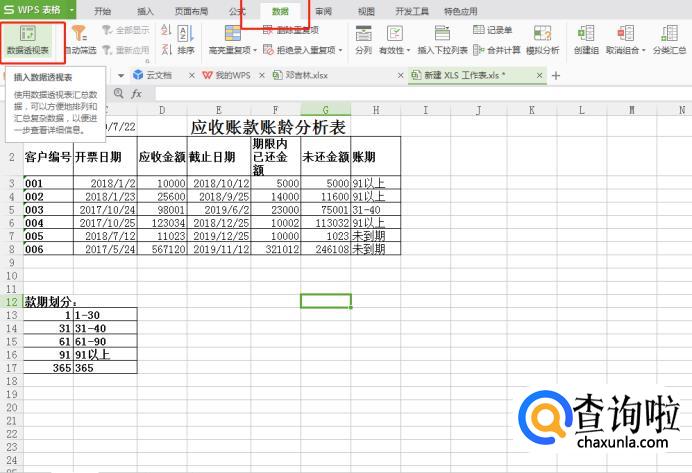The image size is (692, 473).
Task: Click 重新应用 to reapply the filter
Action: click(126, 50)
